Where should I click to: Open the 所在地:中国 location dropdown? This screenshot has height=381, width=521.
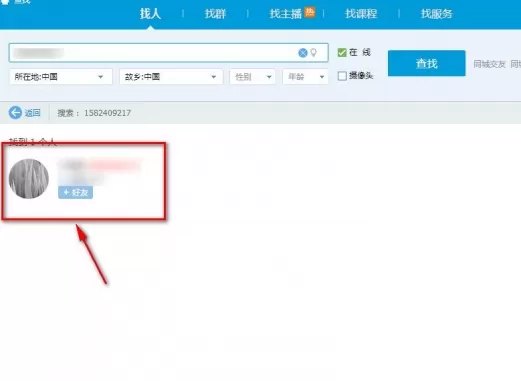point(61,77)
